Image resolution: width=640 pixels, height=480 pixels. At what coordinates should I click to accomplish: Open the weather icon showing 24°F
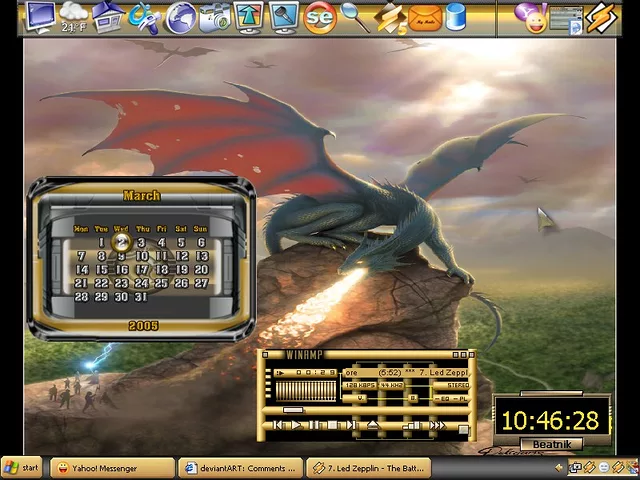73,18
